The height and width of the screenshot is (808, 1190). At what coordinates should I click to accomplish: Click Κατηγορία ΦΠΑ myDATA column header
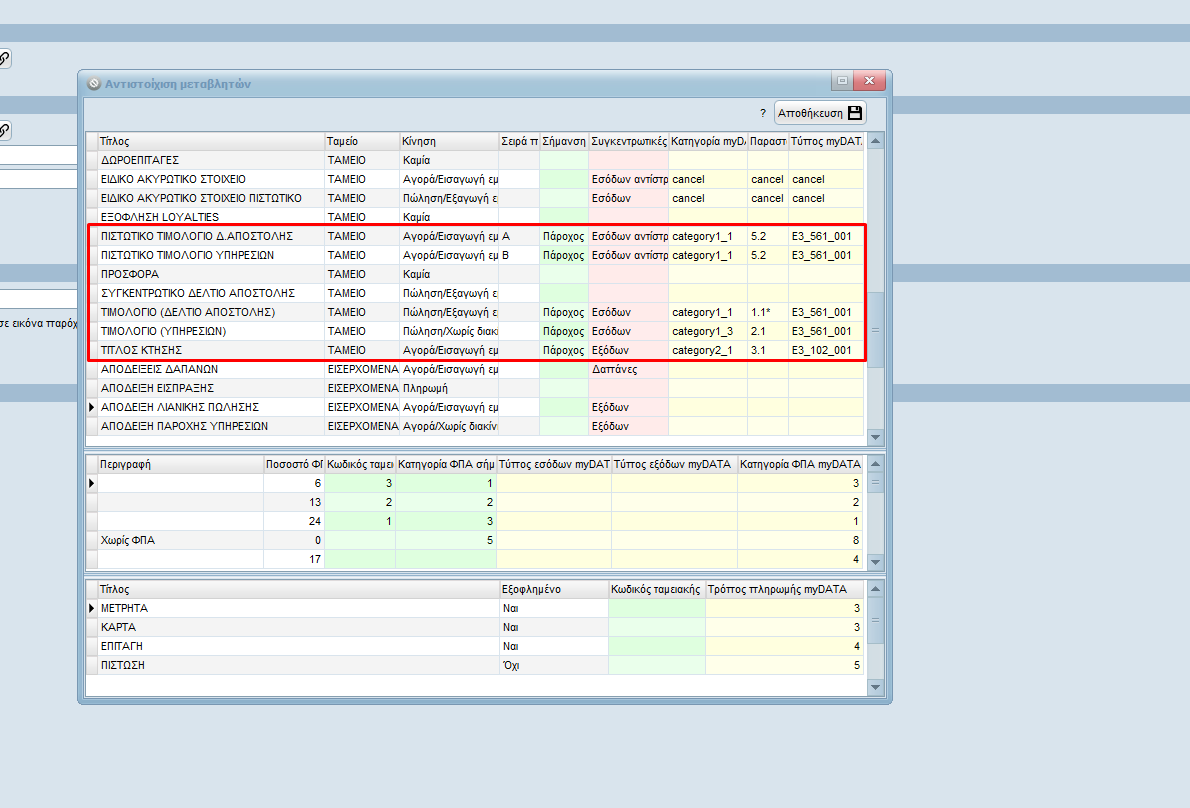(x=801, y=464)
